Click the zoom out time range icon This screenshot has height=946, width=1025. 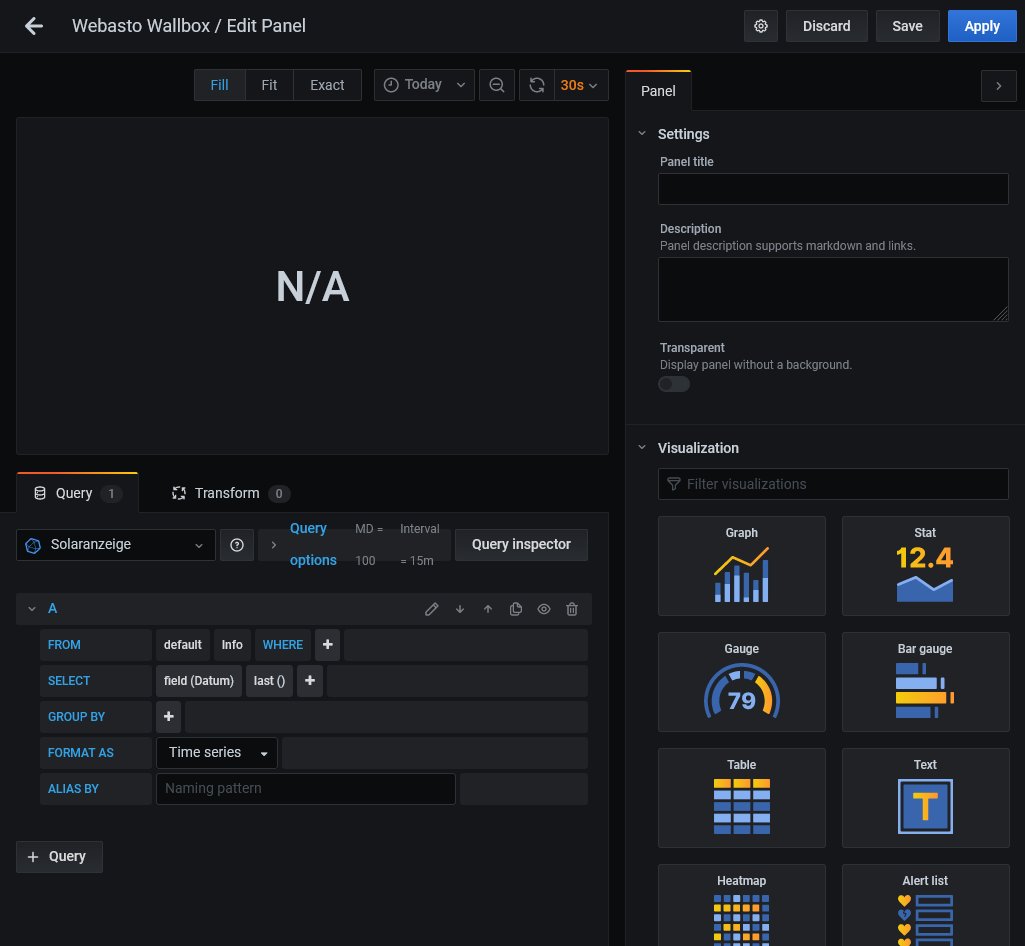(x=497, y=85)
